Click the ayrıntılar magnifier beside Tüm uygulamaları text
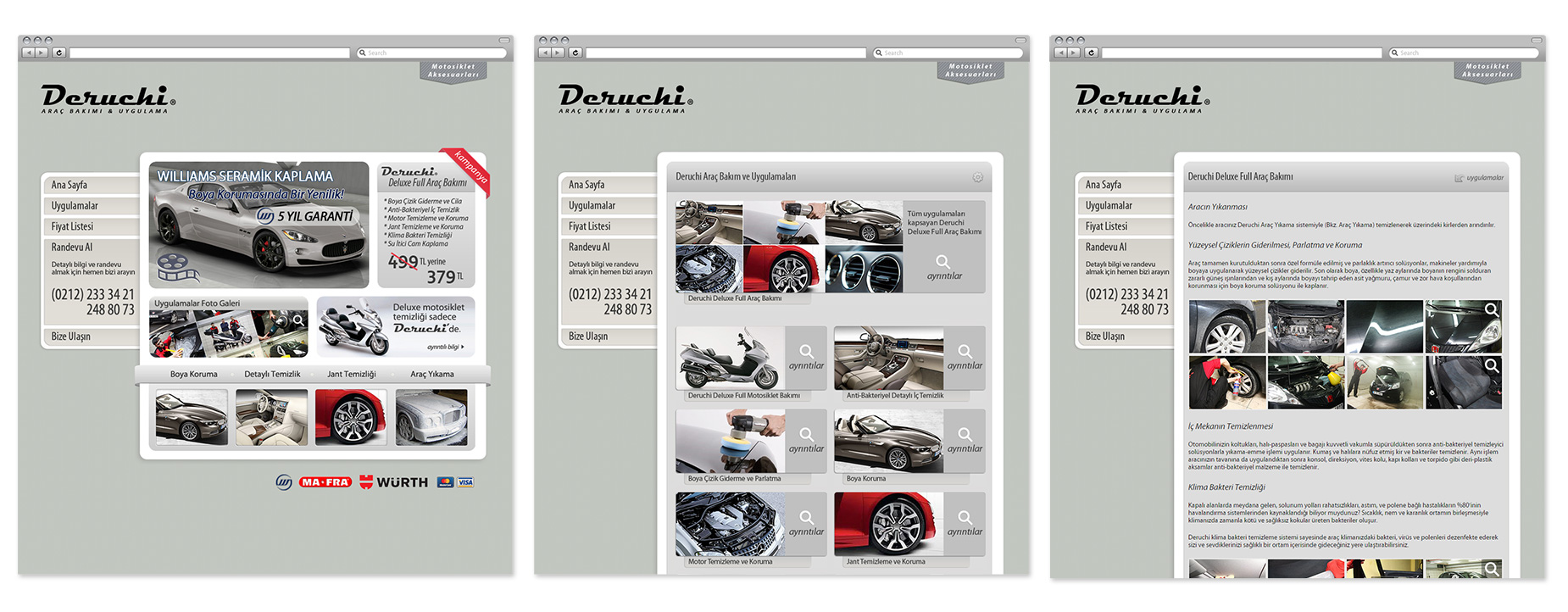 (x=943, y=262)
